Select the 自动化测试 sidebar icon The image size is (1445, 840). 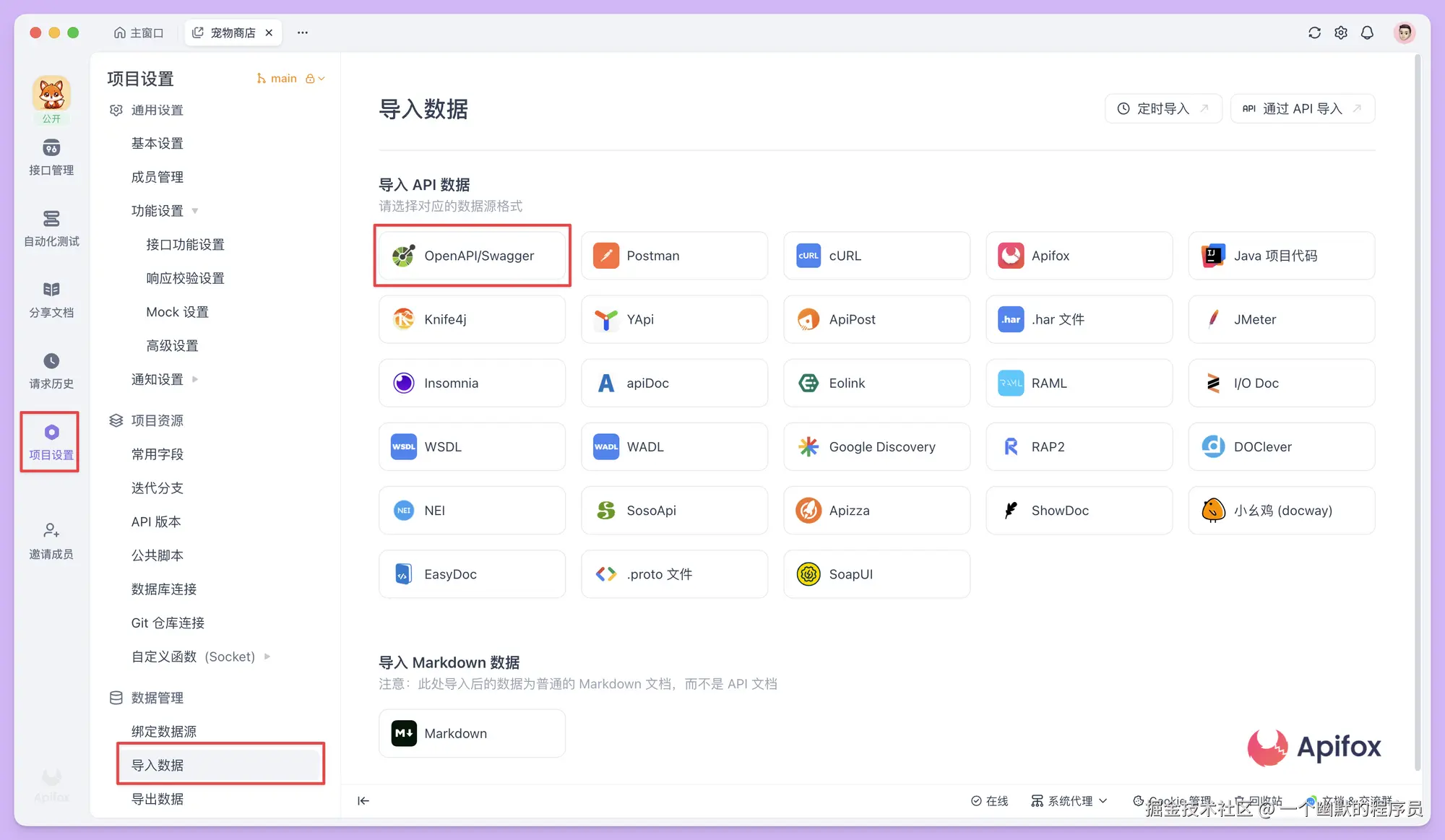51,228
